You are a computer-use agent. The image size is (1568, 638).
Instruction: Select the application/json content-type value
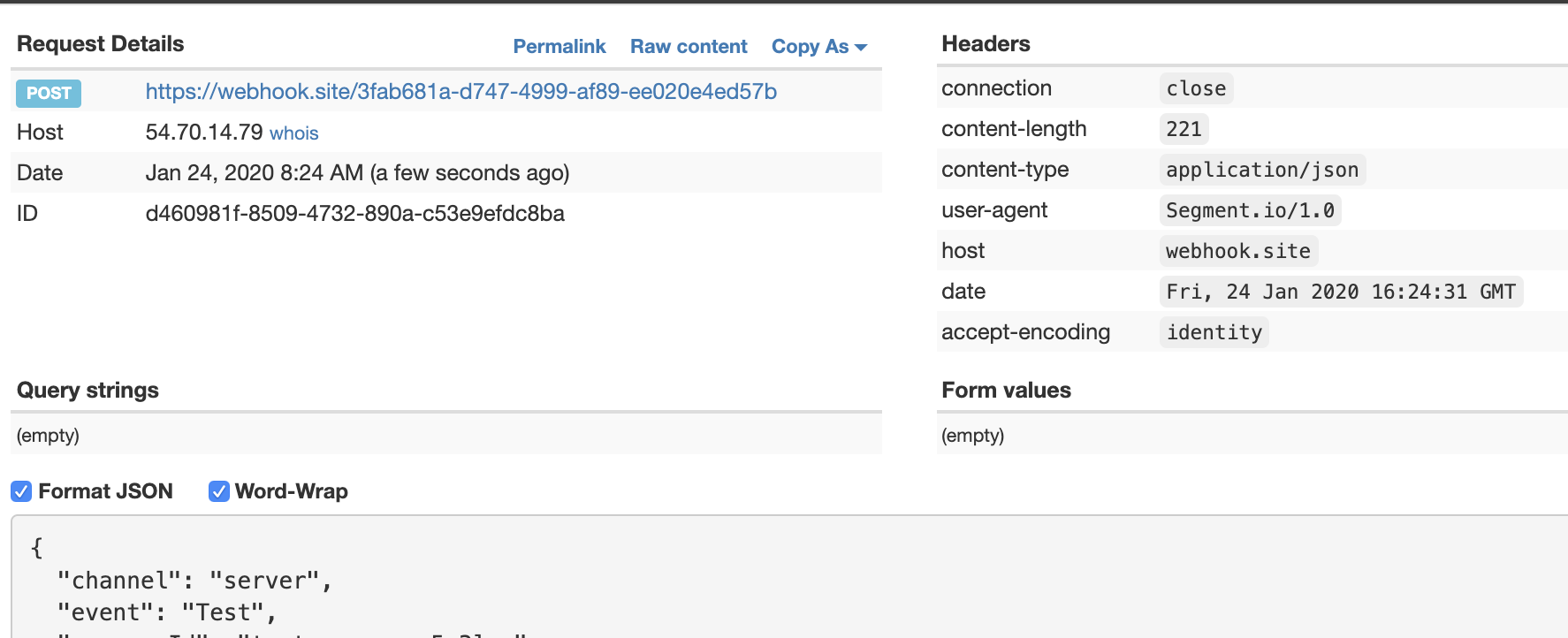tap(1262, 170)
